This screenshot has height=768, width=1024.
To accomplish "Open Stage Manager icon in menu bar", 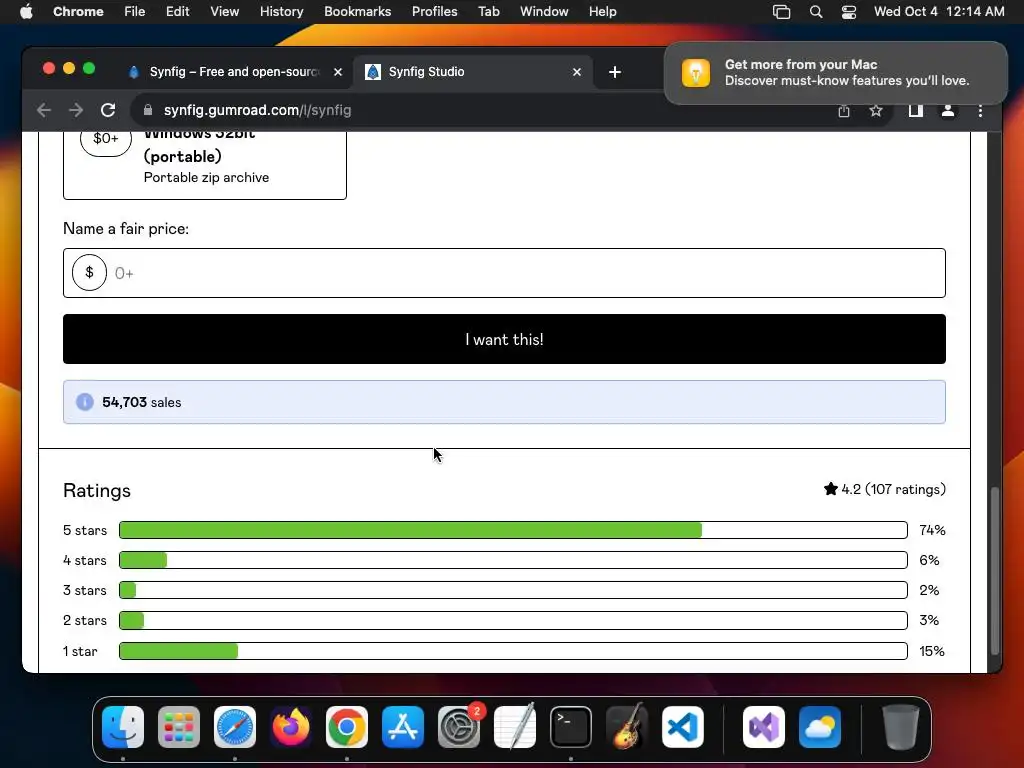I will pyautogui.click(x=781, y=11).
